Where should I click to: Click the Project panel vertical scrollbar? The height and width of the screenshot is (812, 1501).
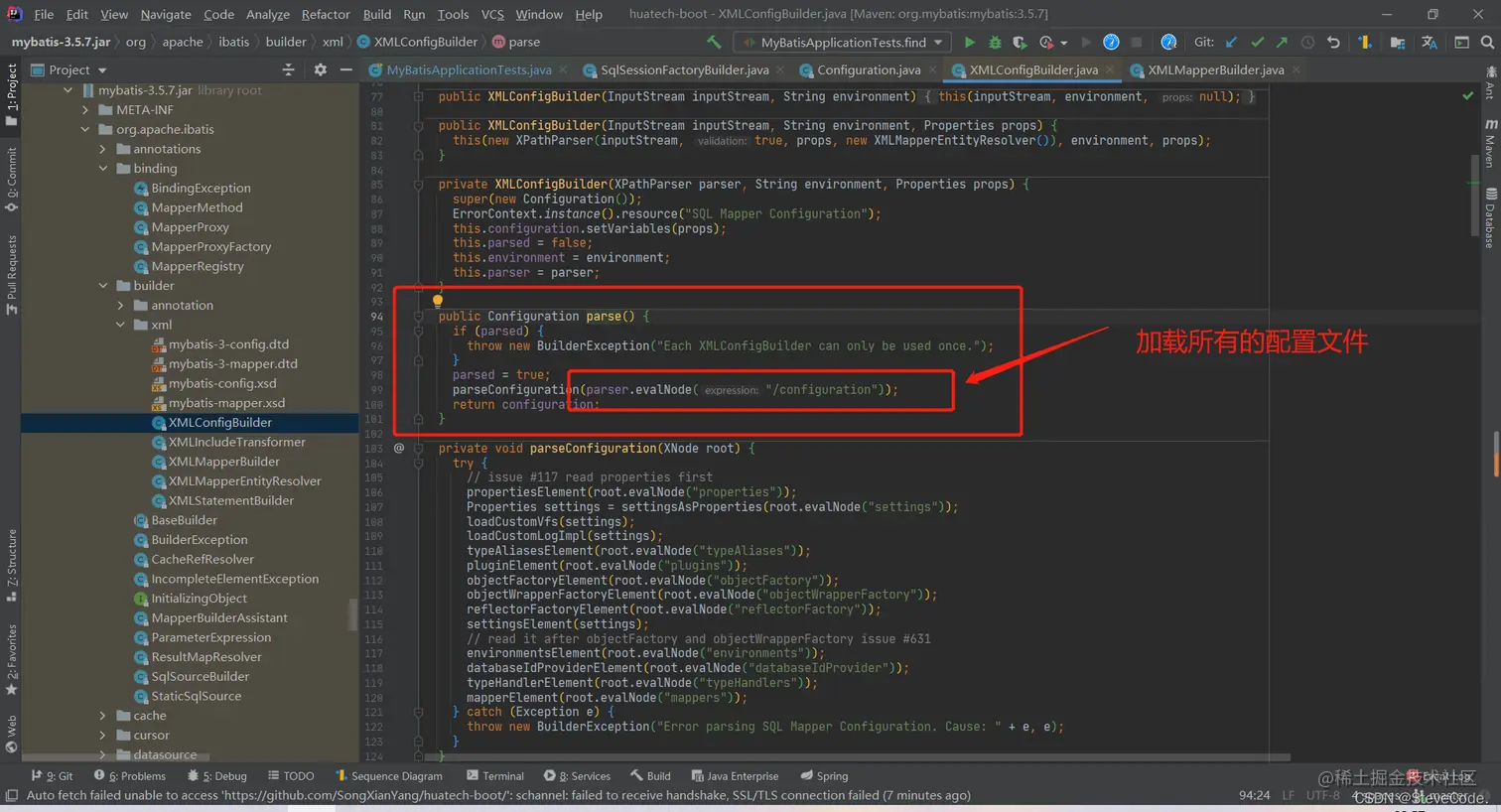coord(352,614)
